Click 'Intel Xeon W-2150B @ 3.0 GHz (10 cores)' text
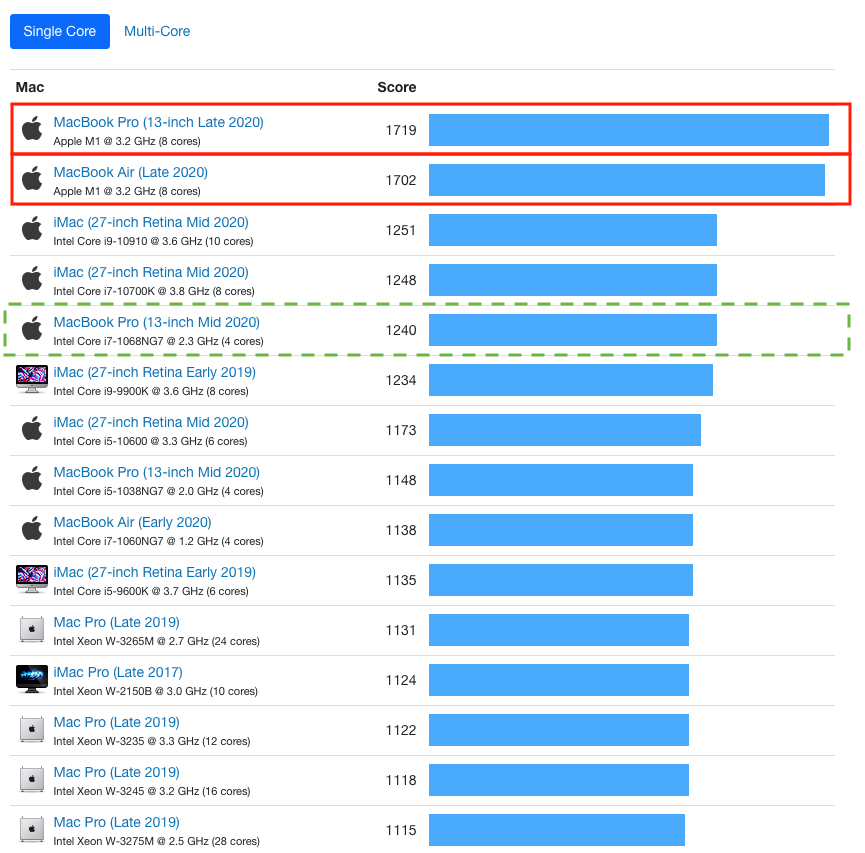Screen dimensions: 865x853 pos(156,691)
